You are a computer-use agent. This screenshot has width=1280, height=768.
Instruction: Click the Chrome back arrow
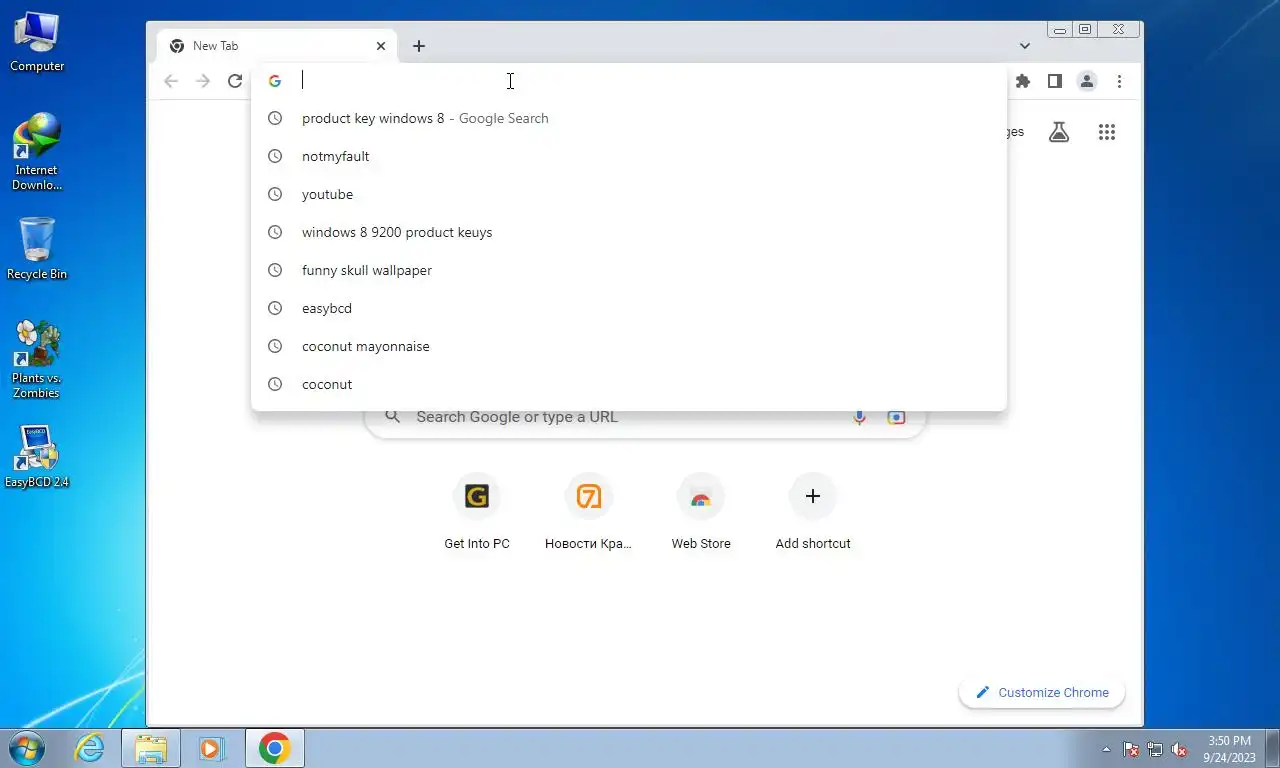point(171,81)
